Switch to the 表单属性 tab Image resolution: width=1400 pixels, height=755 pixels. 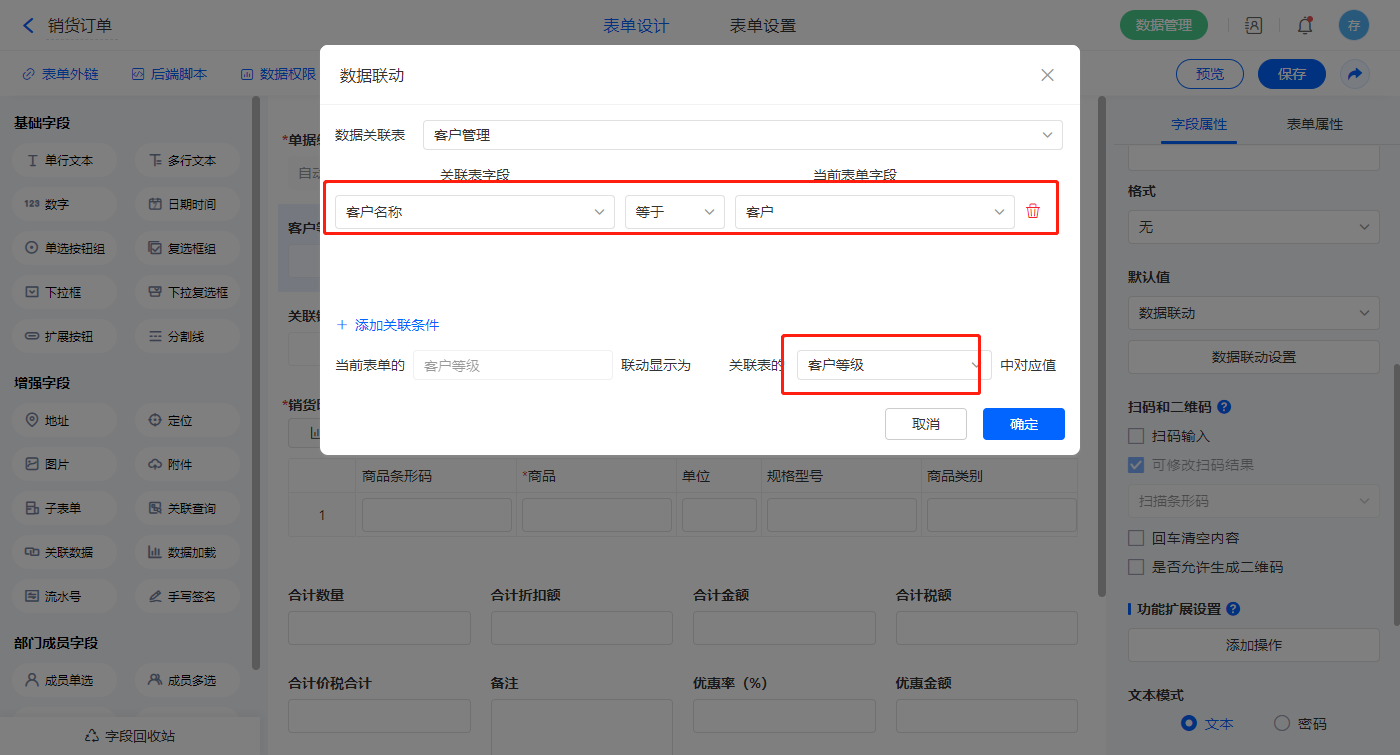(x=1314, y=124)
